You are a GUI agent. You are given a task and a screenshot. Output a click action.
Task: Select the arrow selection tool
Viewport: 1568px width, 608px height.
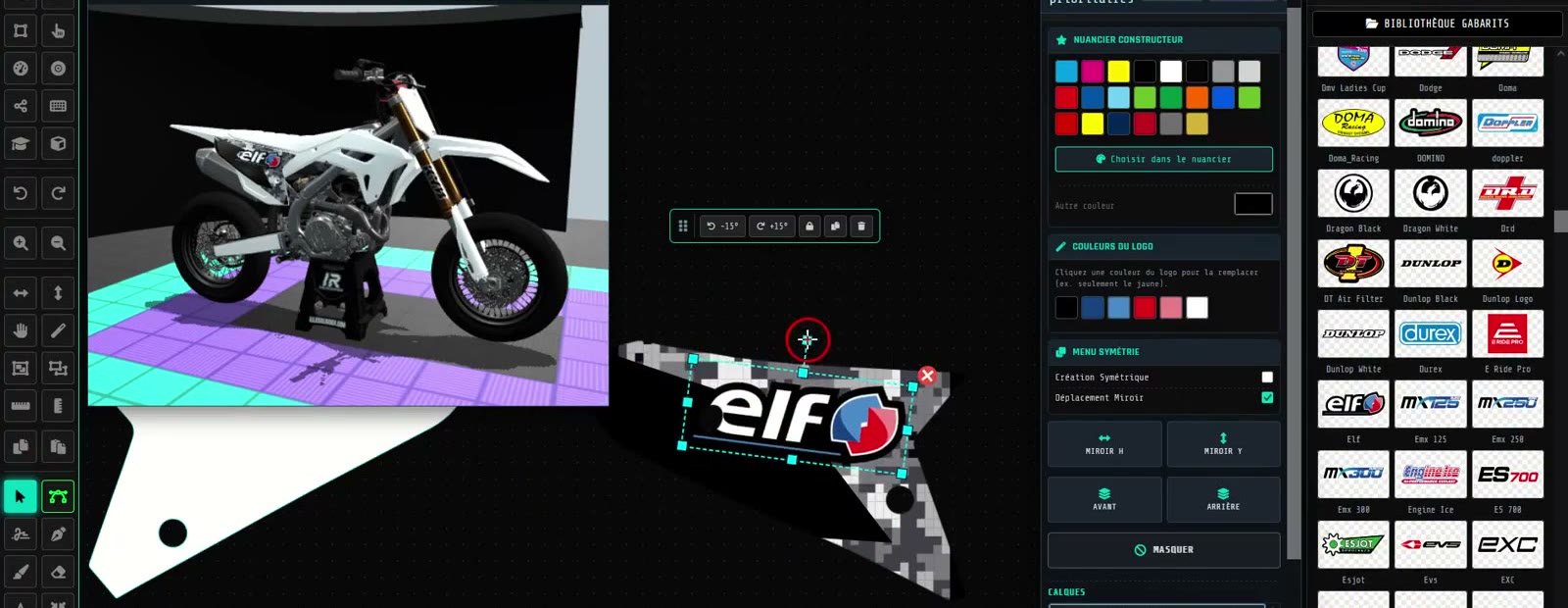(x=21, y=496)
